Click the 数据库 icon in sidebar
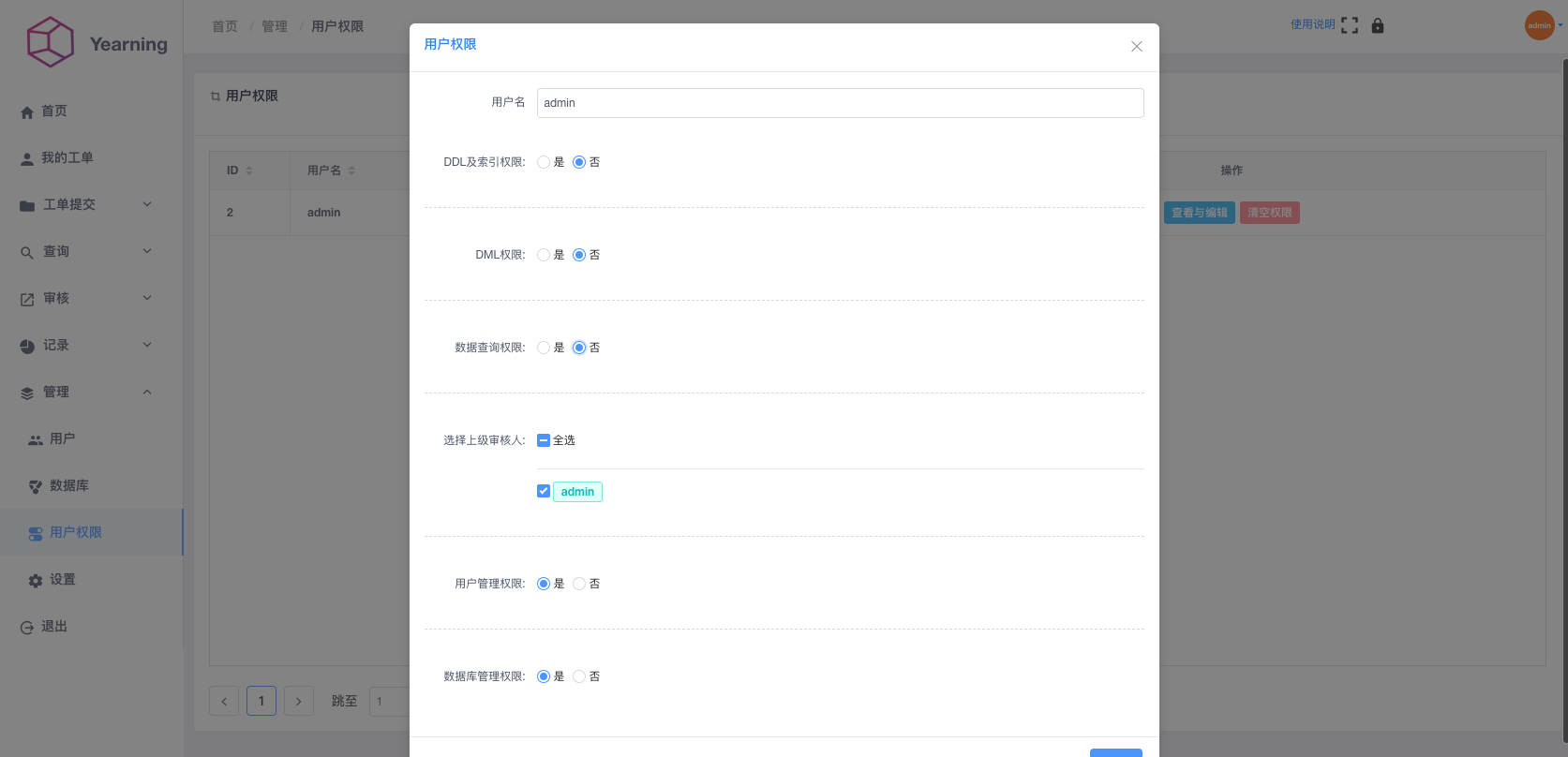The image size is (1568, 757). pyautogui.click(x=36, y=487)
